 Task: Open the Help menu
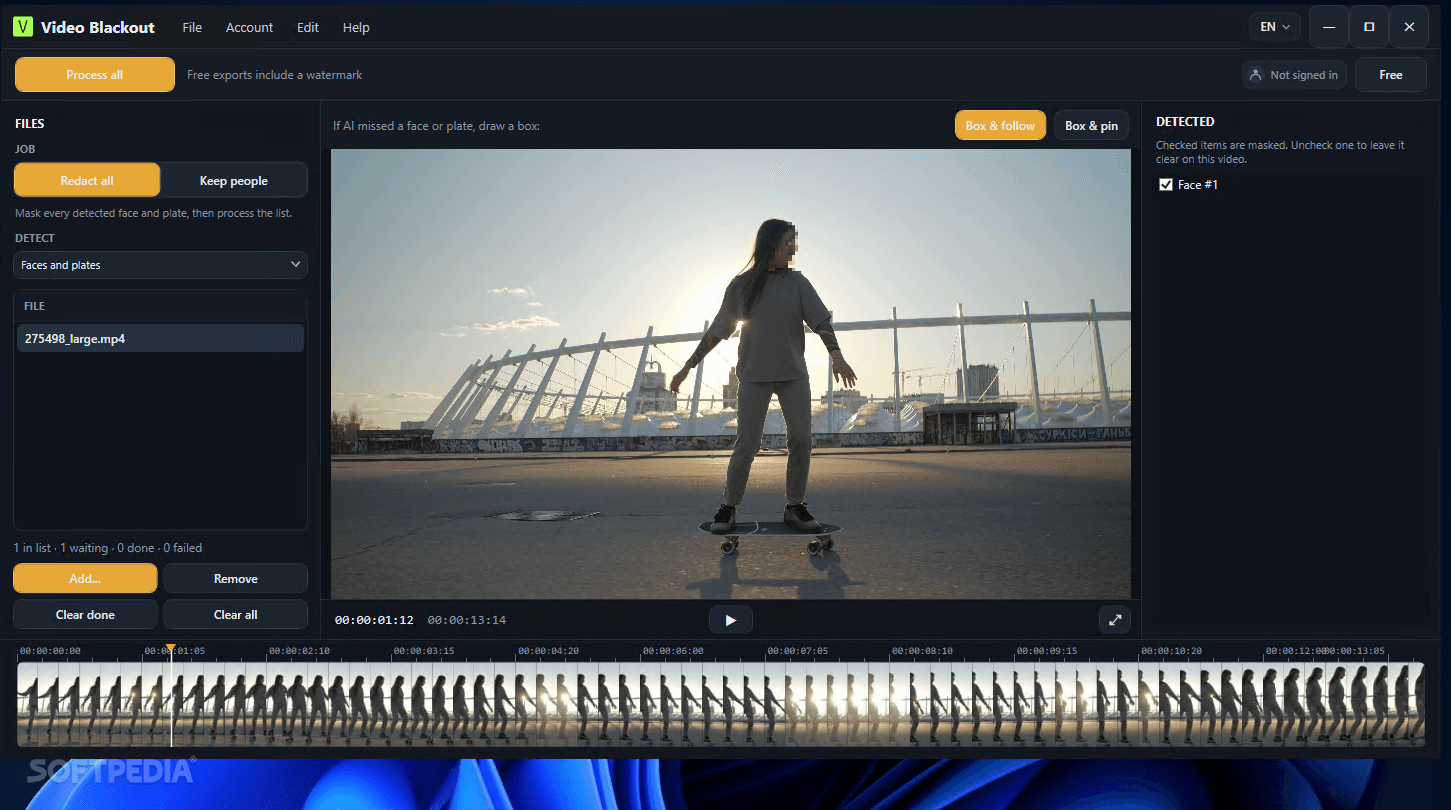(356, 28)
